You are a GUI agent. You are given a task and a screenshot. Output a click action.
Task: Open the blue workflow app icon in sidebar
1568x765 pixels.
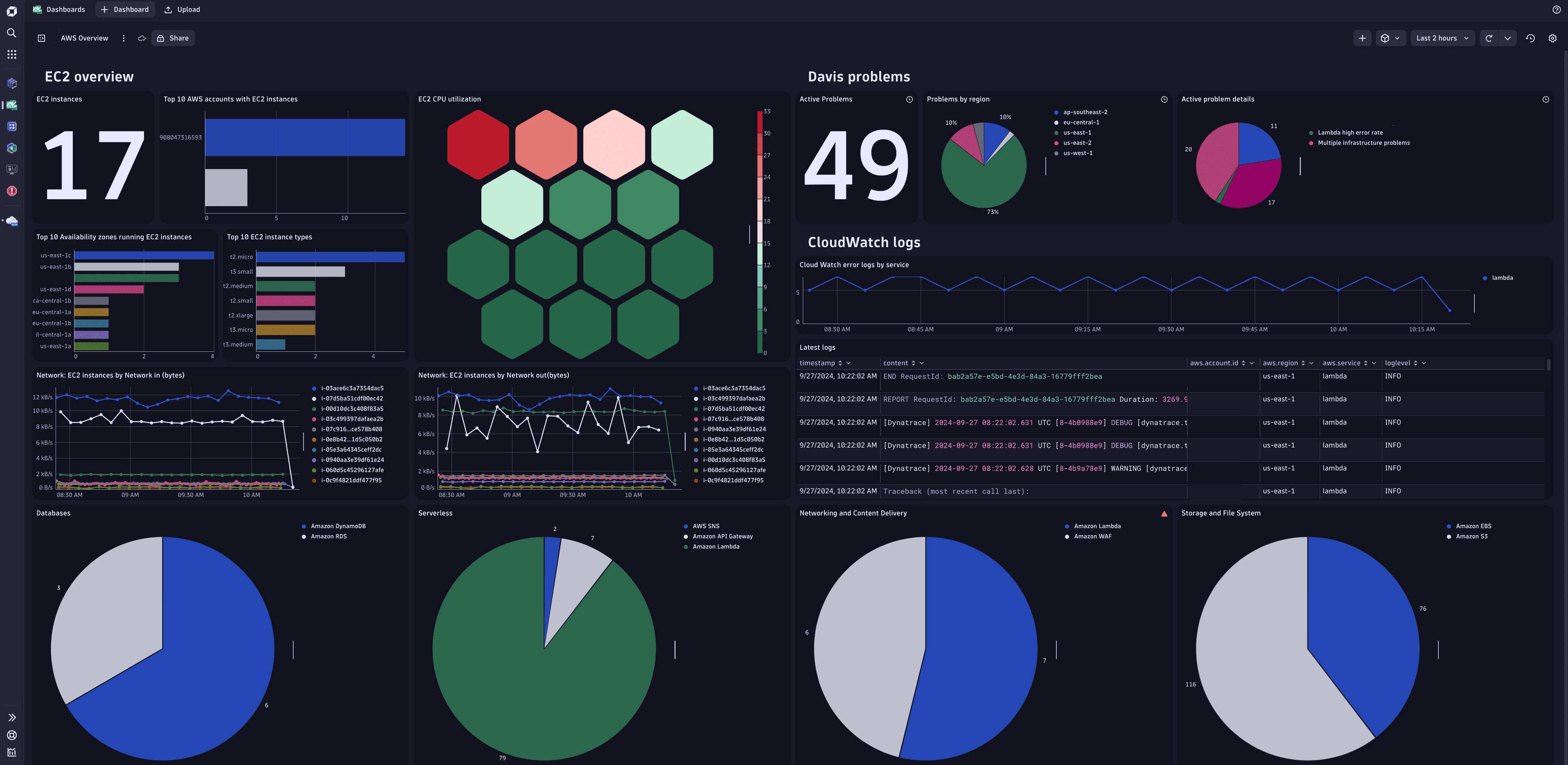(11, 126)
